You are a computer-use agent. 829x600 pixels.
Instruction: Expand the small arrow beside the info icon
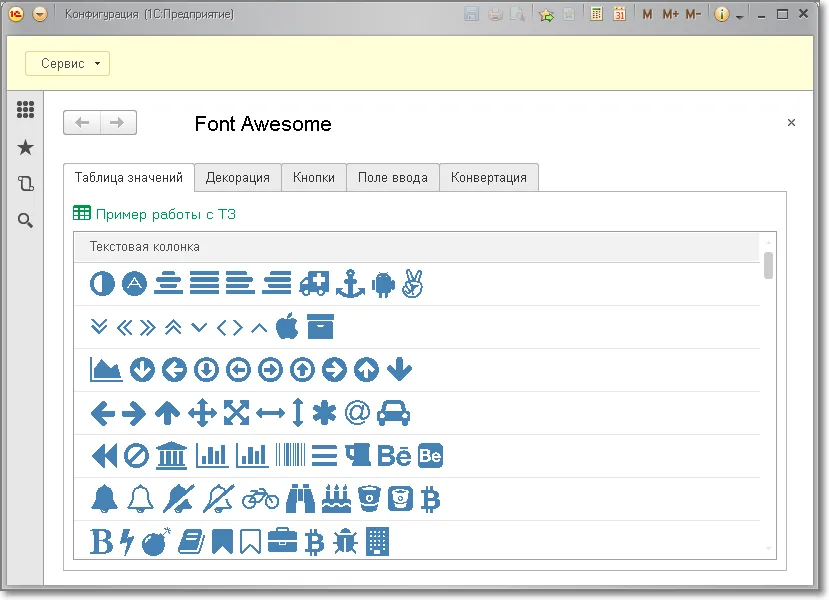pos(740,17)
